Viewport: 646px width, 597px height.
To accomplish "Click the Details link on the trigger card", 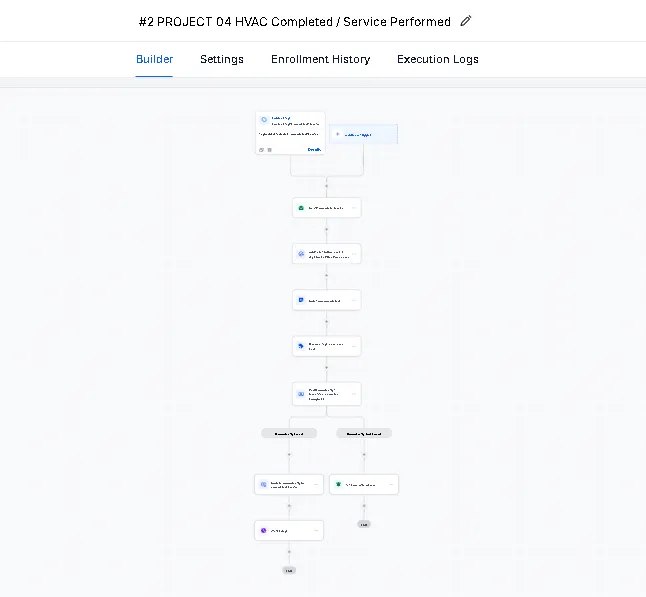I will (x=314, y=150).
